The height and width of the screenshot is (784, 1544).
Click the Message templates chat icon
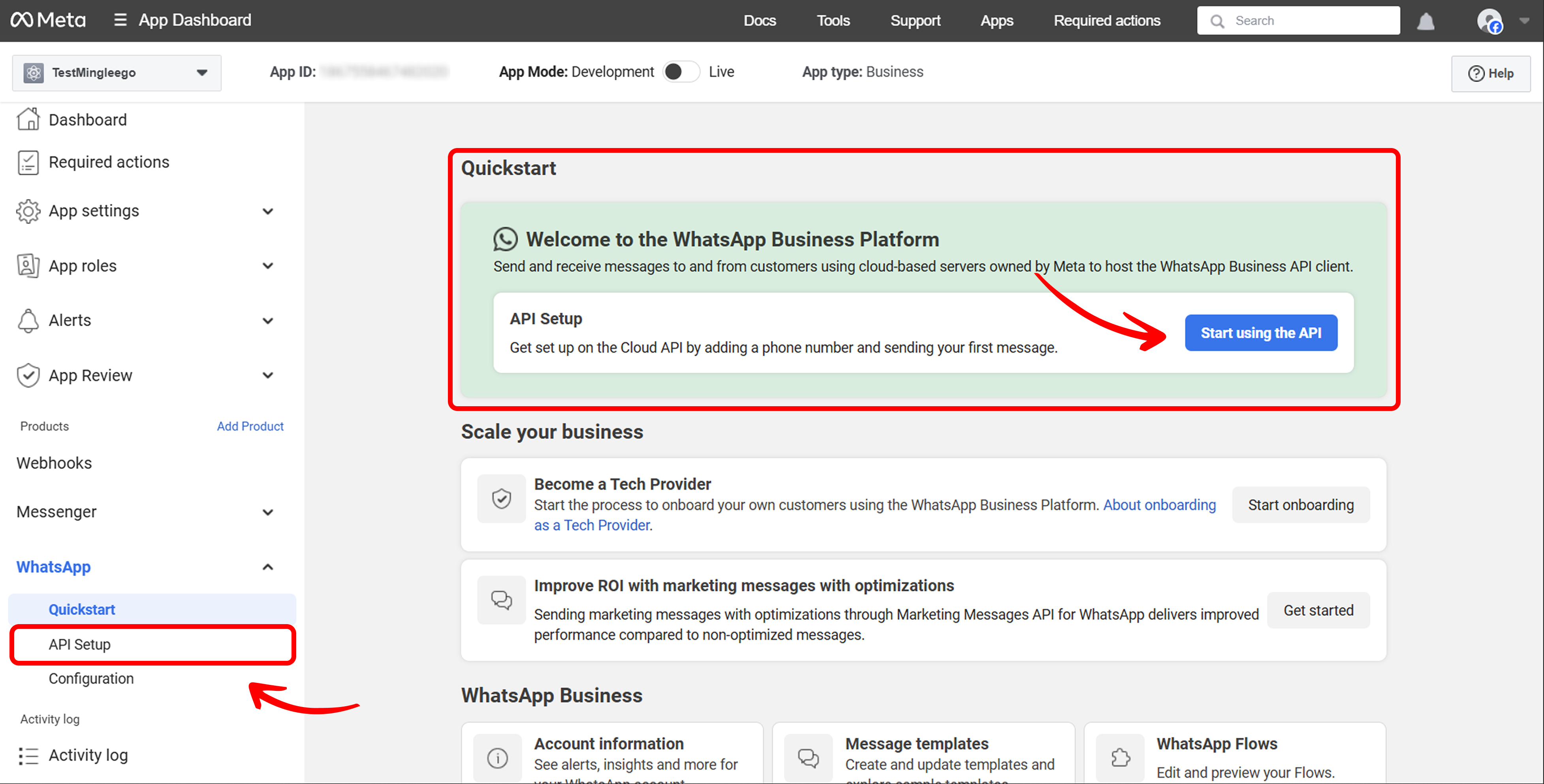pyautogui.click(x=809, y=758)
